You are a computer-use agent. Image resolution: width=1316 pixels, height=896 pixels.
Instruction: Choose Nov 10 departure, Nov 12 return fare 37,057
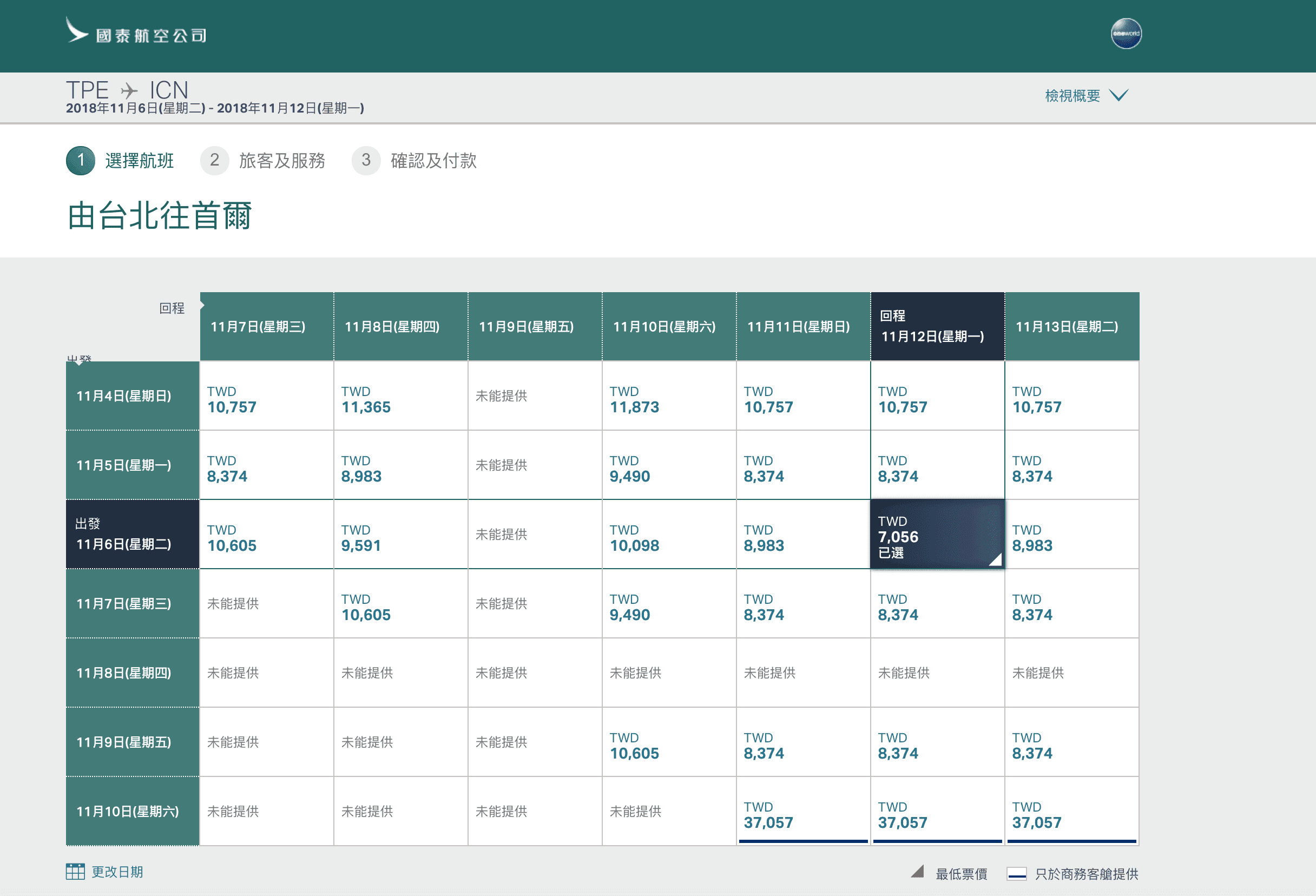(x=938, y=811)
